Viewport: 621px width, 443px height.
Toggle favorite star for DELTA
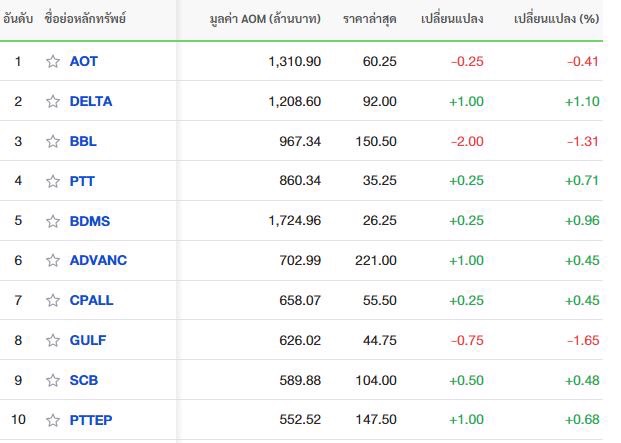53,102
